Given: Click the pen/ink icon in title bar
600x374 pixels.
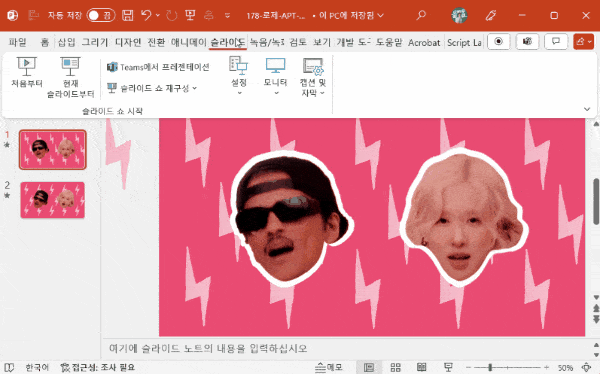Looking at the screenshot, I should pos(491,15).
